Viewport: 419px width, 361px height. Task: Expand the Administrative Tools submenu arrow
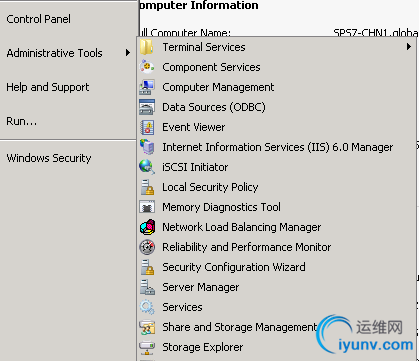(128, 53)
